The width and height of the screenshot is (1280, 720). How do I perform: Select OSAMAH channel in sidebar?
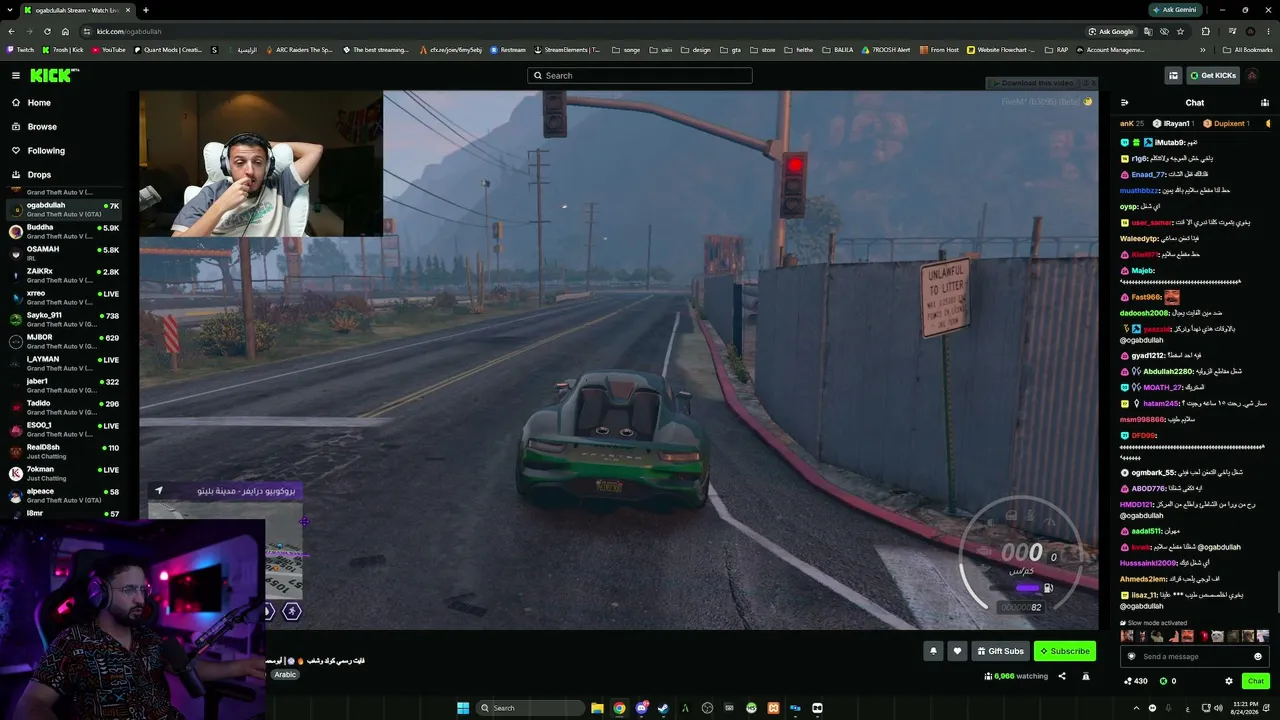click(66, 254)
